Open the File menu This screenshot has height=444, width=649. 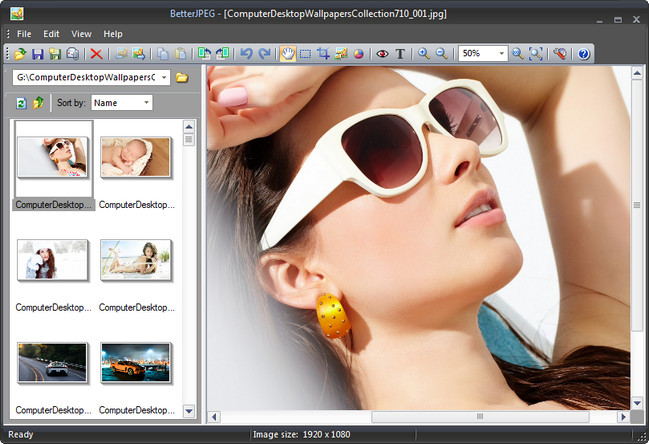(24, 34)
